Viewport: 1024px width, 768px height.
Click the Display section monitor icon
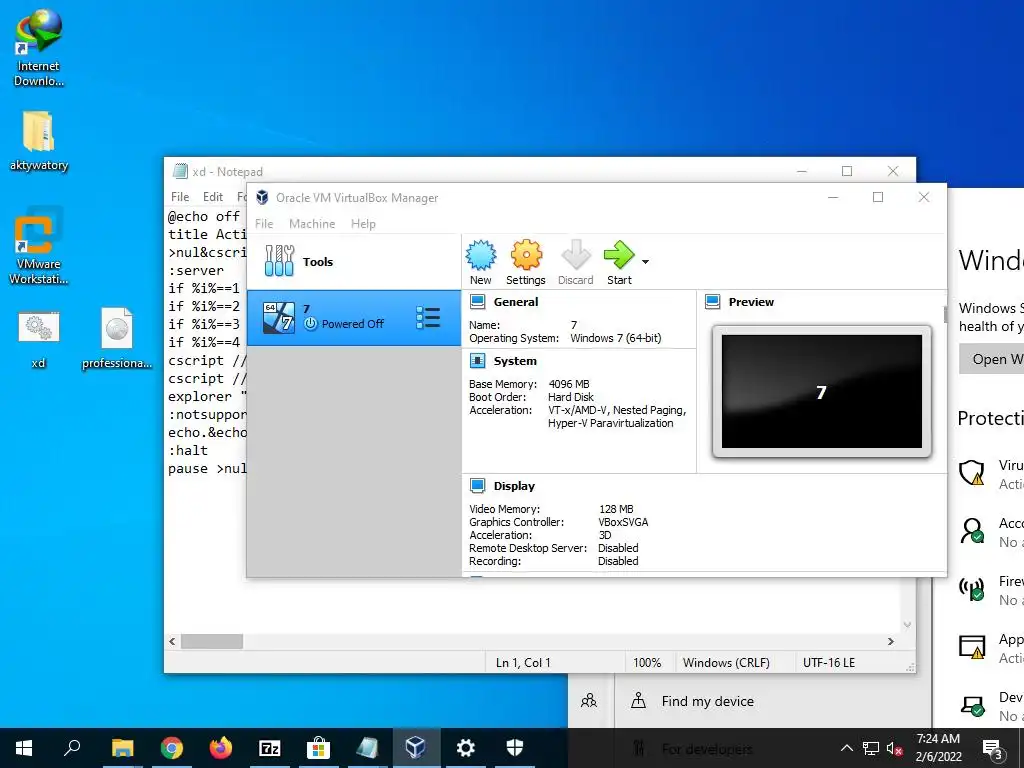[x=478, y=486]
